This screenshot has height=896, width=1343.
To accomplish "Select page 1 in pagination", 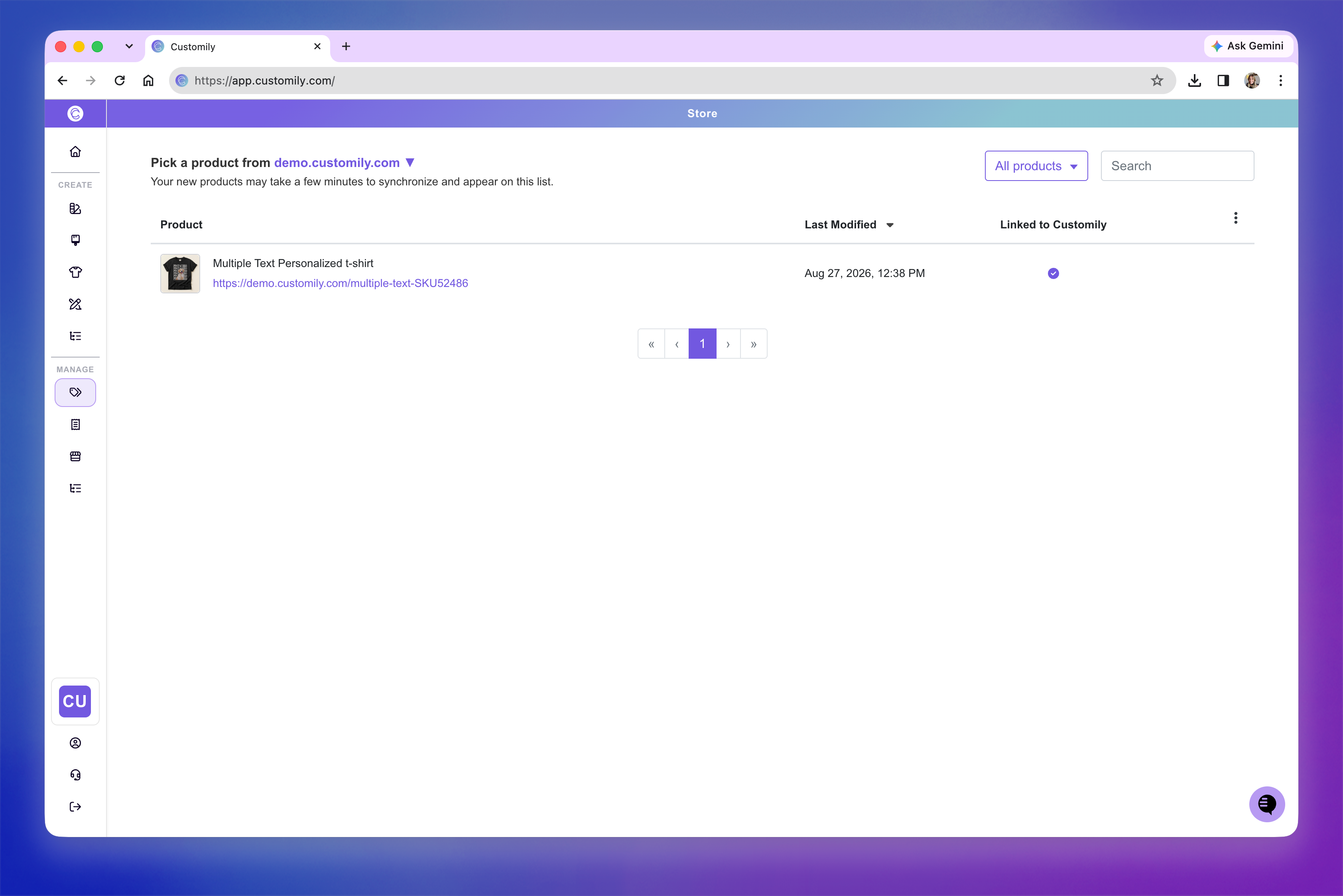I will (x=702, y=344).
